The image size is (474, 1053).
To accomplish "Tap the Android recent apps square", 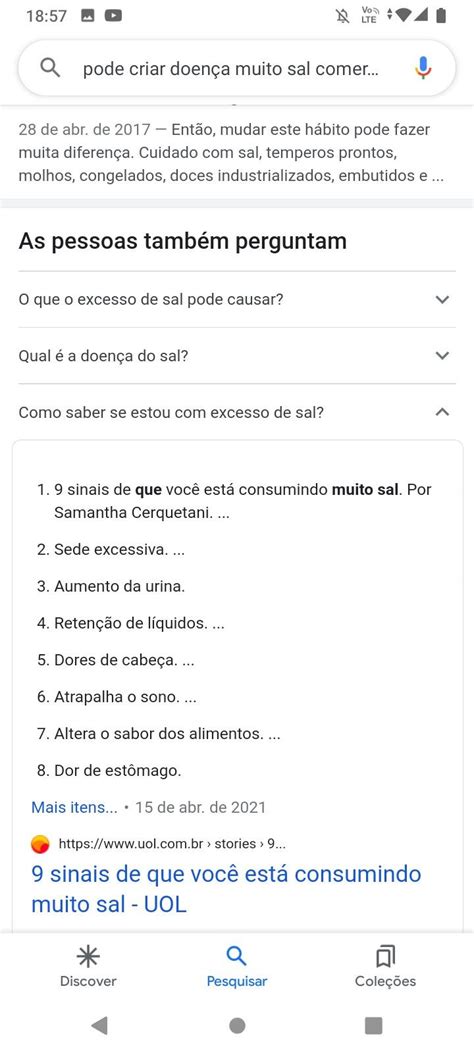I will point(373,1025).
